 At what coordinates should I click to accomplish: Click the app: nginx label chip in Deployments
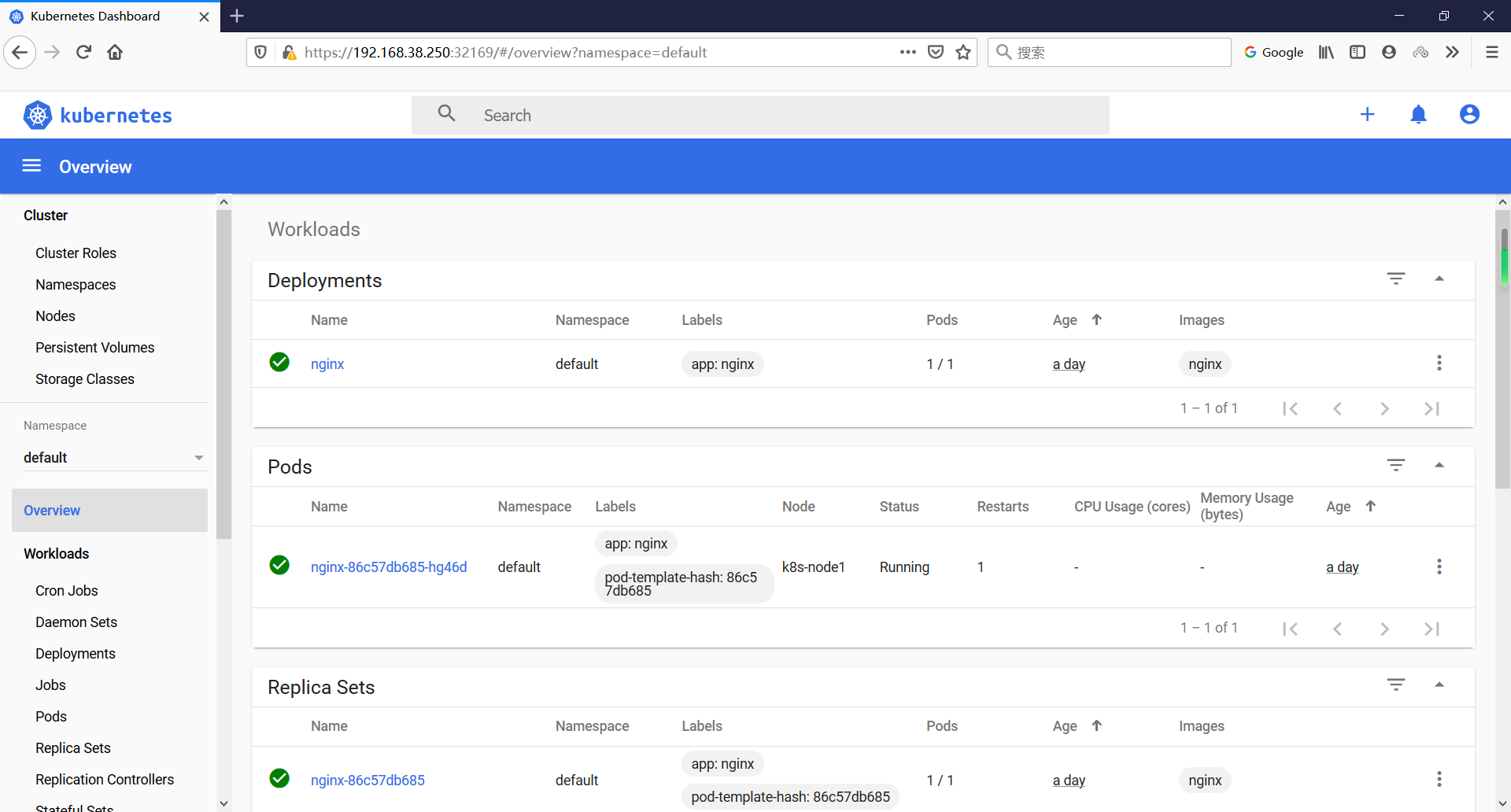click(722, 364)
